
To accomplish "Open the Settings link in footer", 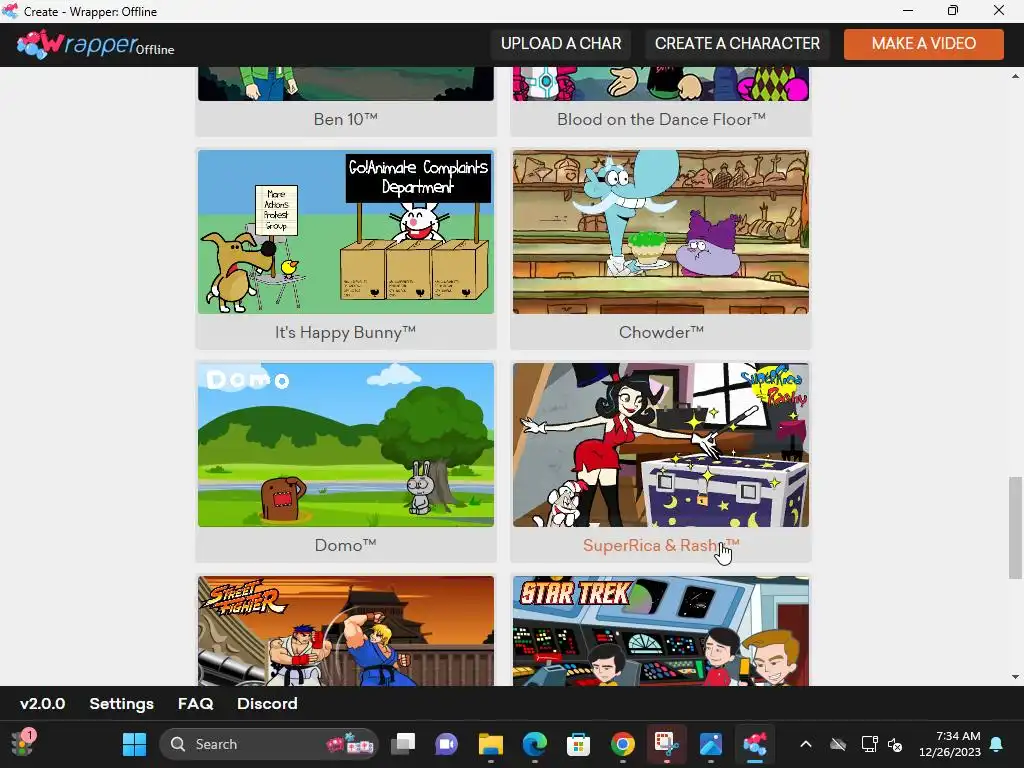I will pos(121,703).
